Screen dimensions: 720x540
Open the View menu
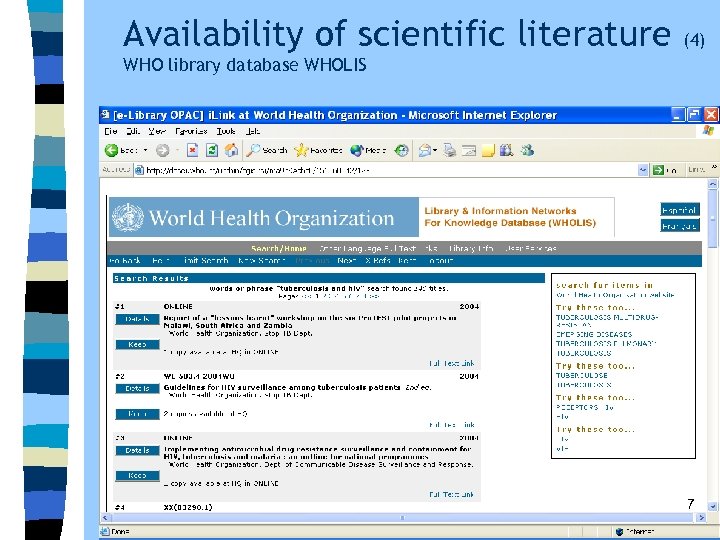(x=157, y=131)
